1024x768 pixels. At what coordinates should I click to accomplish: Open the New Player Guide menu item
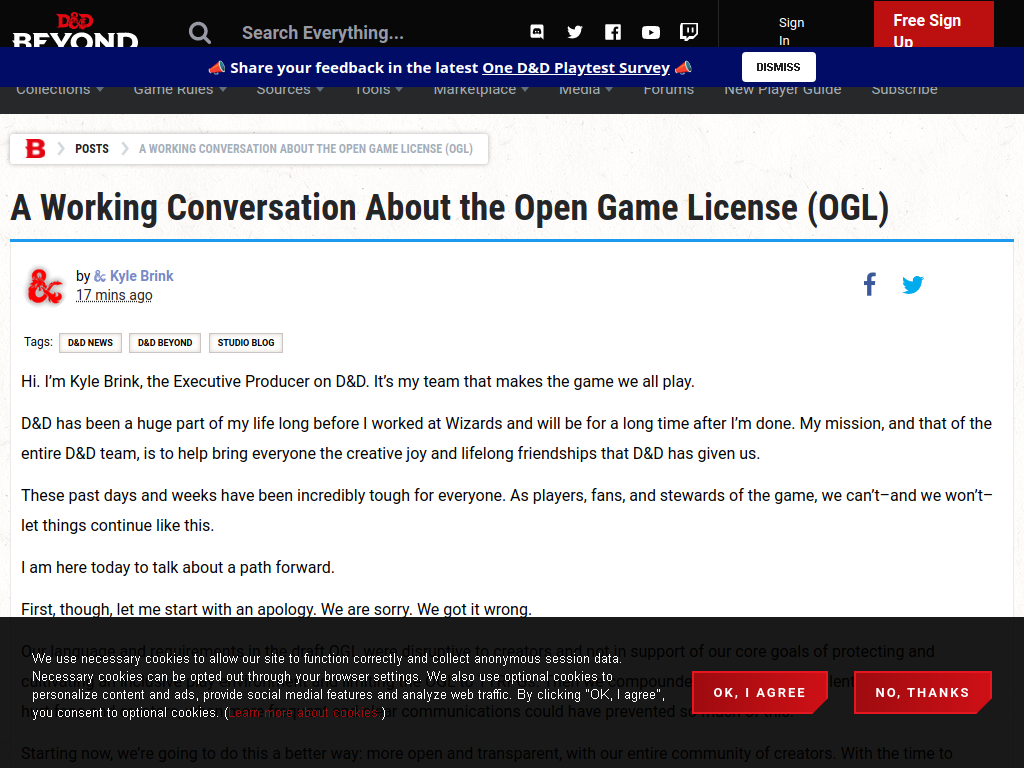pos(782,90)
